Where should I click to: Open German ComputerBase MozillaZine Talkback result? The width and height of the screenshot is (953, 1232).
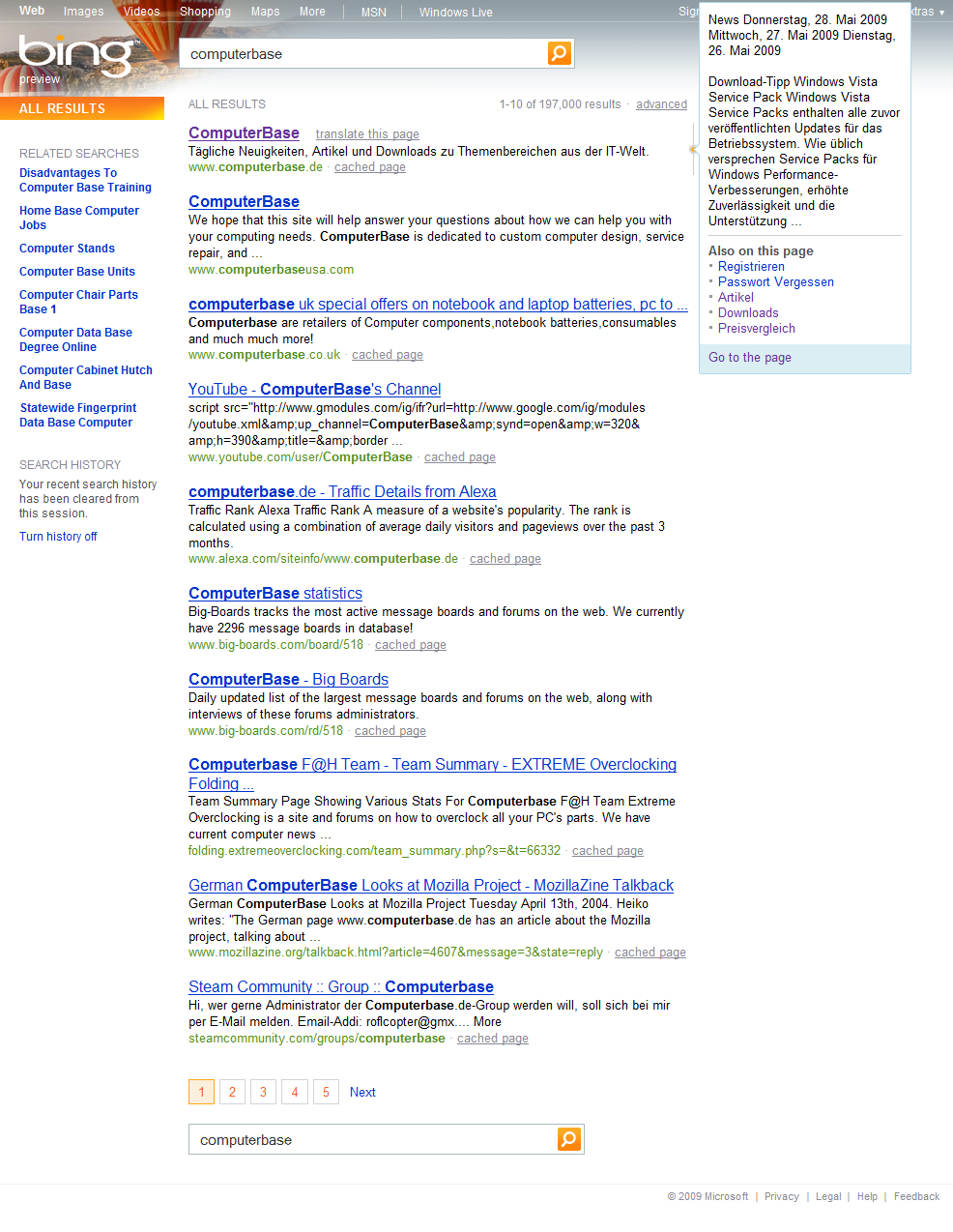coord(431,885)
